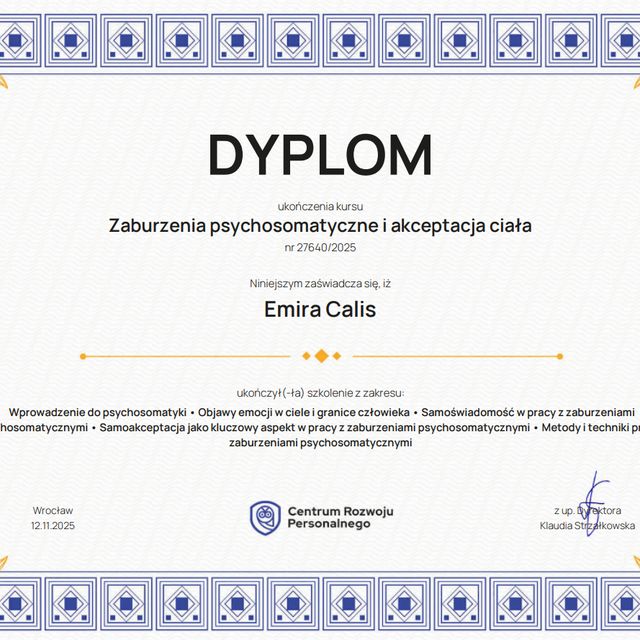The width and height of the screenshot is (640, 640).
Task: Click signer name 'Klaudia Strzałkowska'
Action: pyautogui.click(x=587, y=526)
